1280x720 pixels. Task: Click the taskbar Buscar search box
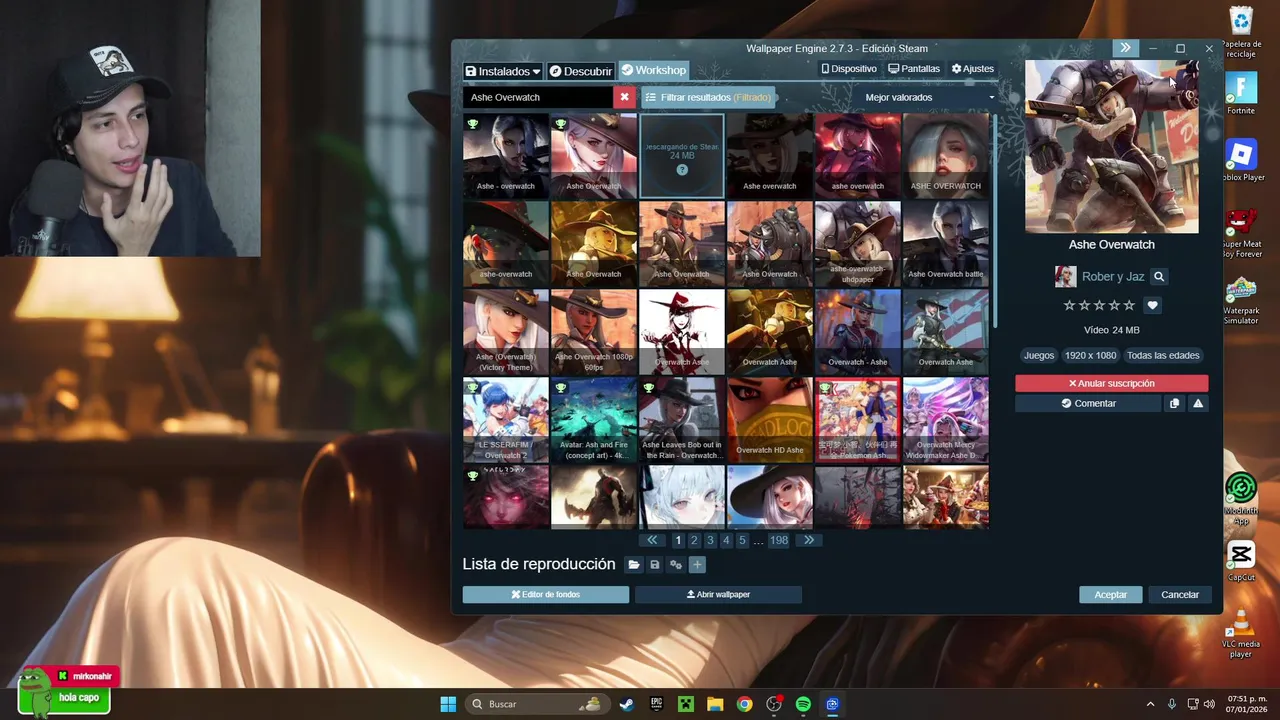tap(537, 704)
